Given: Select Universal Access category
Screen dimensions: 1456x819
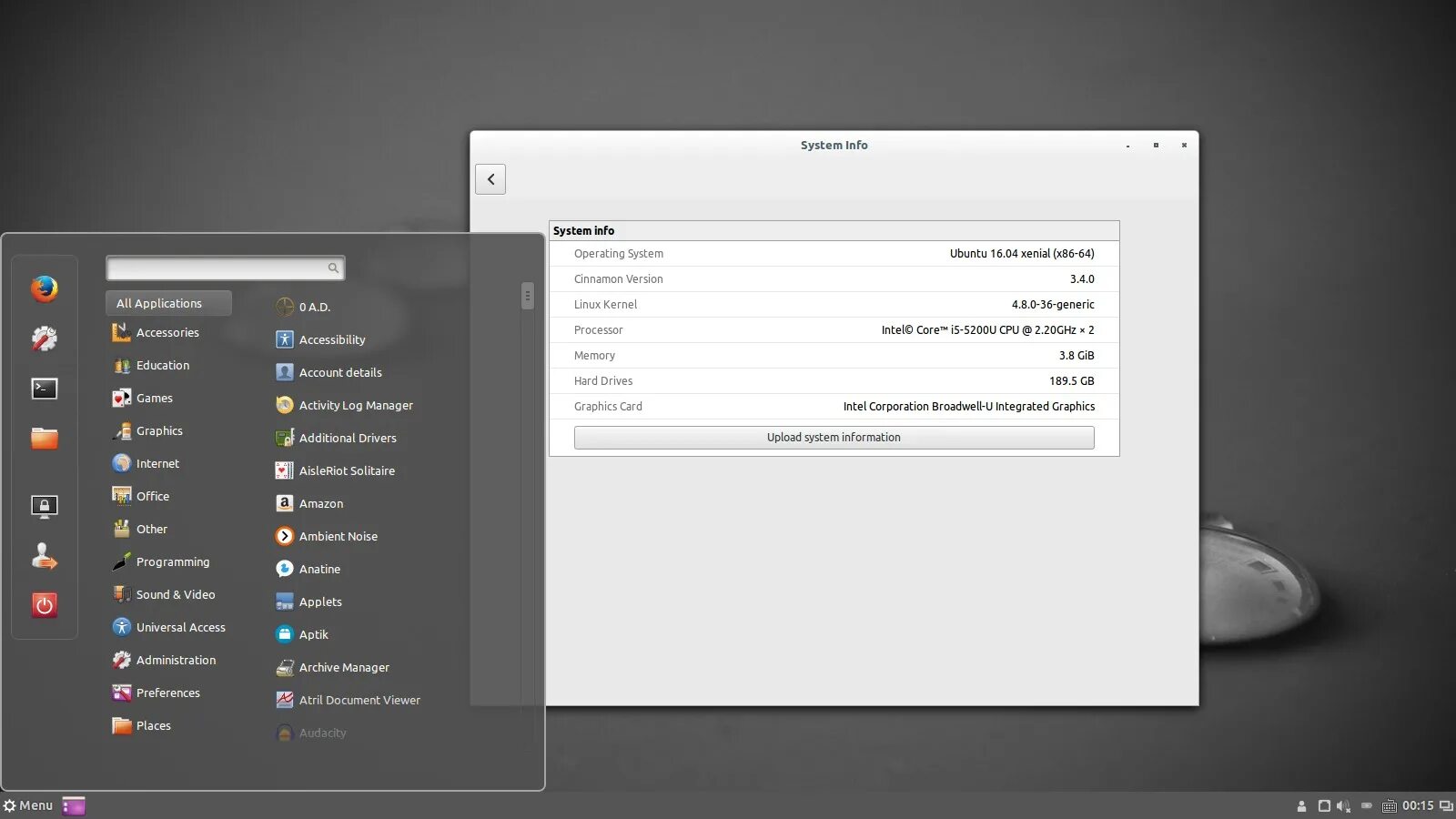Looking at the screenshot, I should (x=168, y=627).
